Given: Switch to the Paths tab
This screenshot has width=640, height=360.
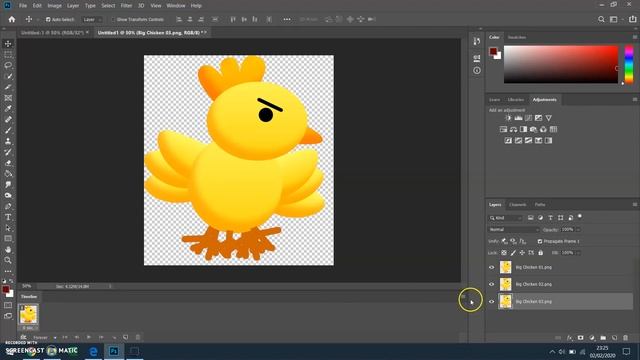Looking at the screenshot, I should coord(540,204).
